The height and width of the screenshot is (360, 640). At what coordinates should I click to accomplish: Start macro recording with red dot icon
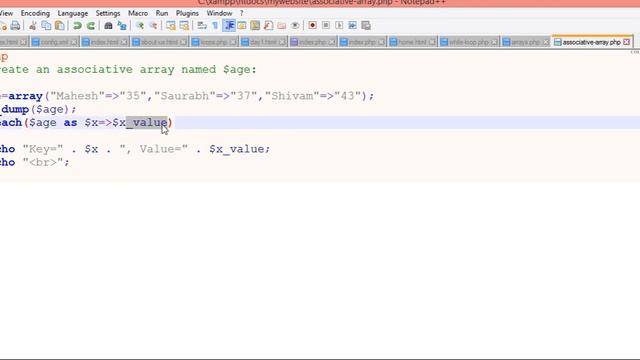312,26
